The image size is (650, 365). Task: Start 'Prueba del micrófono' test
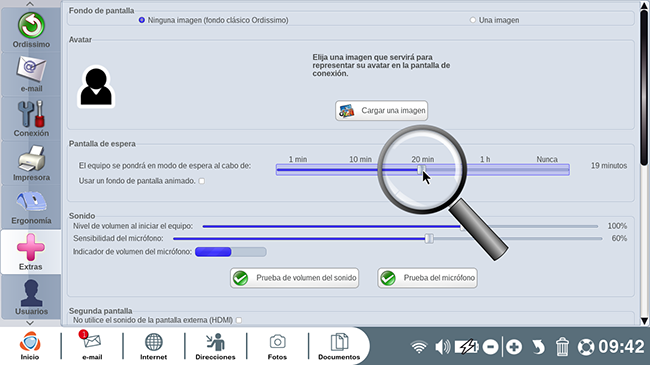tap(427, 278)
